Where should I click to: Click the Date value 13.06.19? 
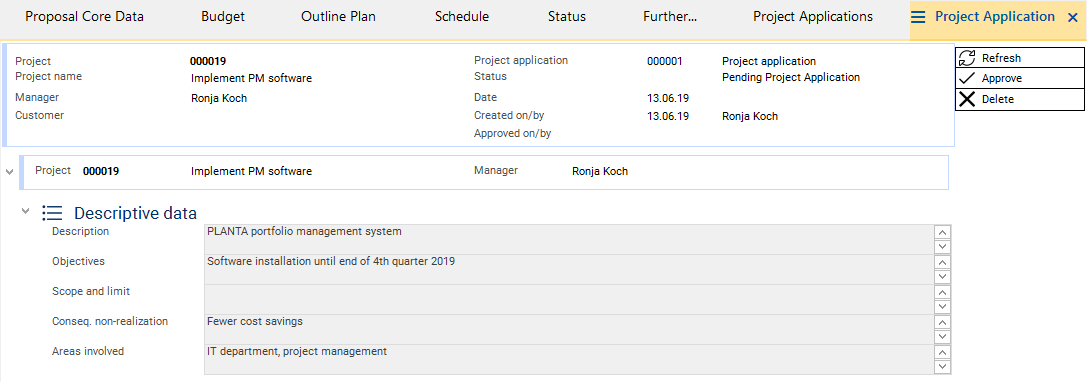coord(668,98)
